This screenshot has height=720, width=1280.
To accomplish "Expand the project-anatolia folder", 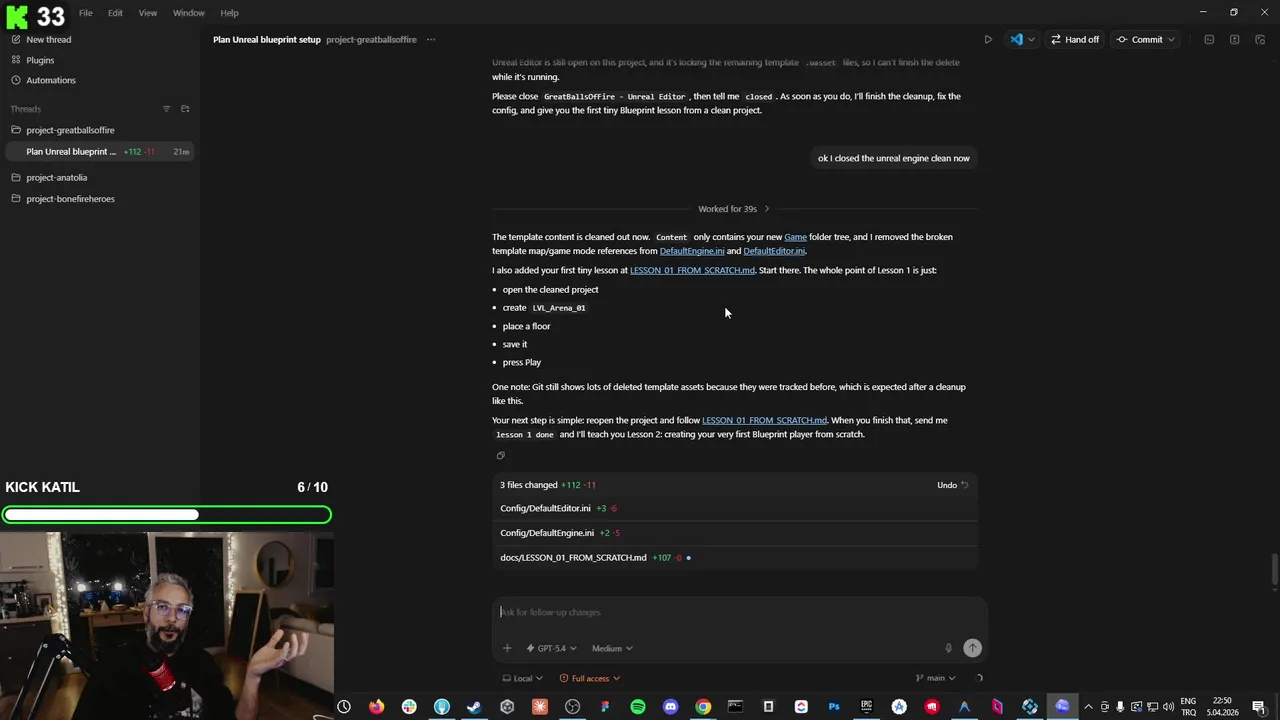I will tap(56, 178).
